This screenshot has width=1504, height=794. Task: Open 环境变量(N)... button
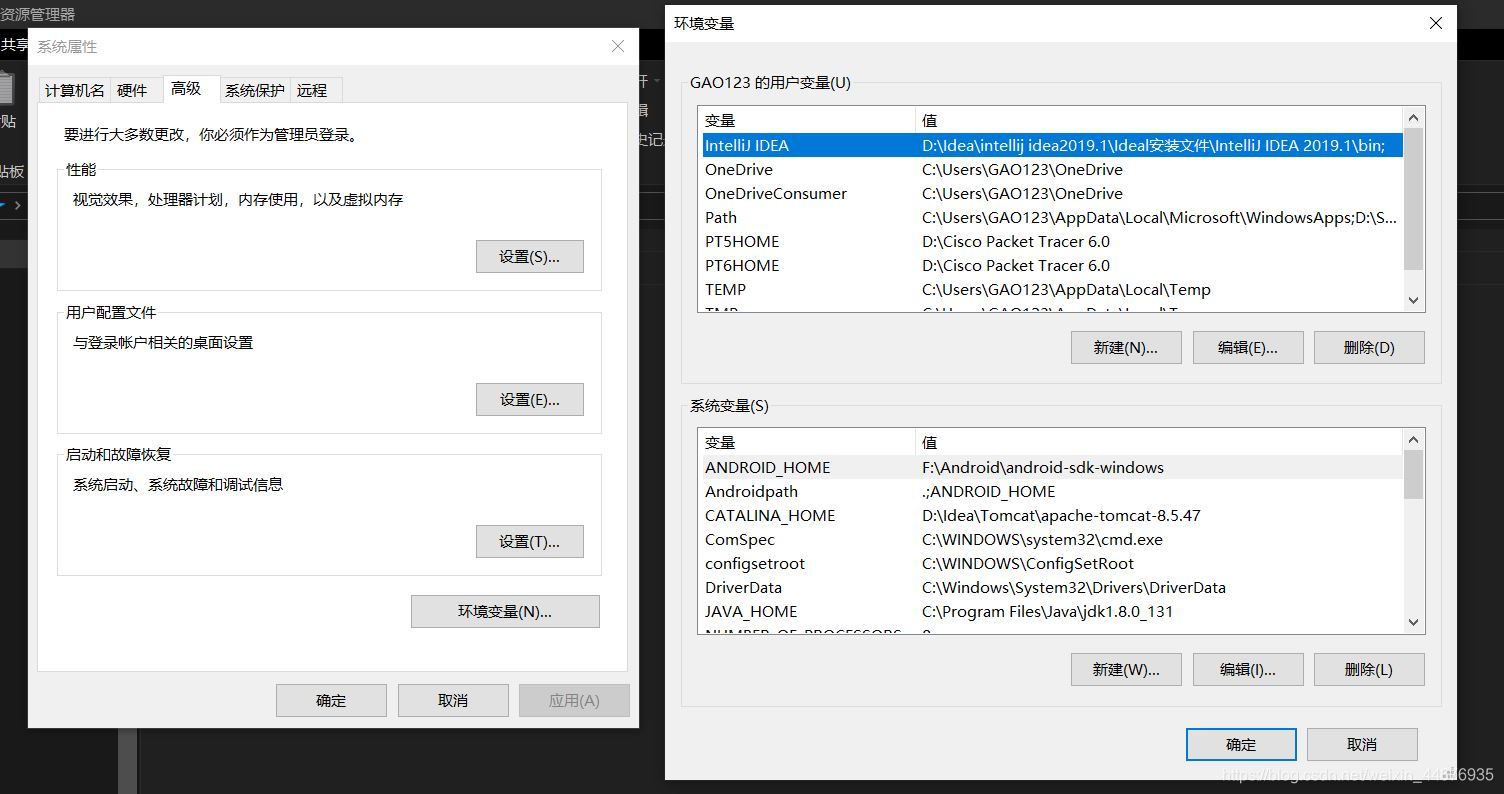[505, 611]
